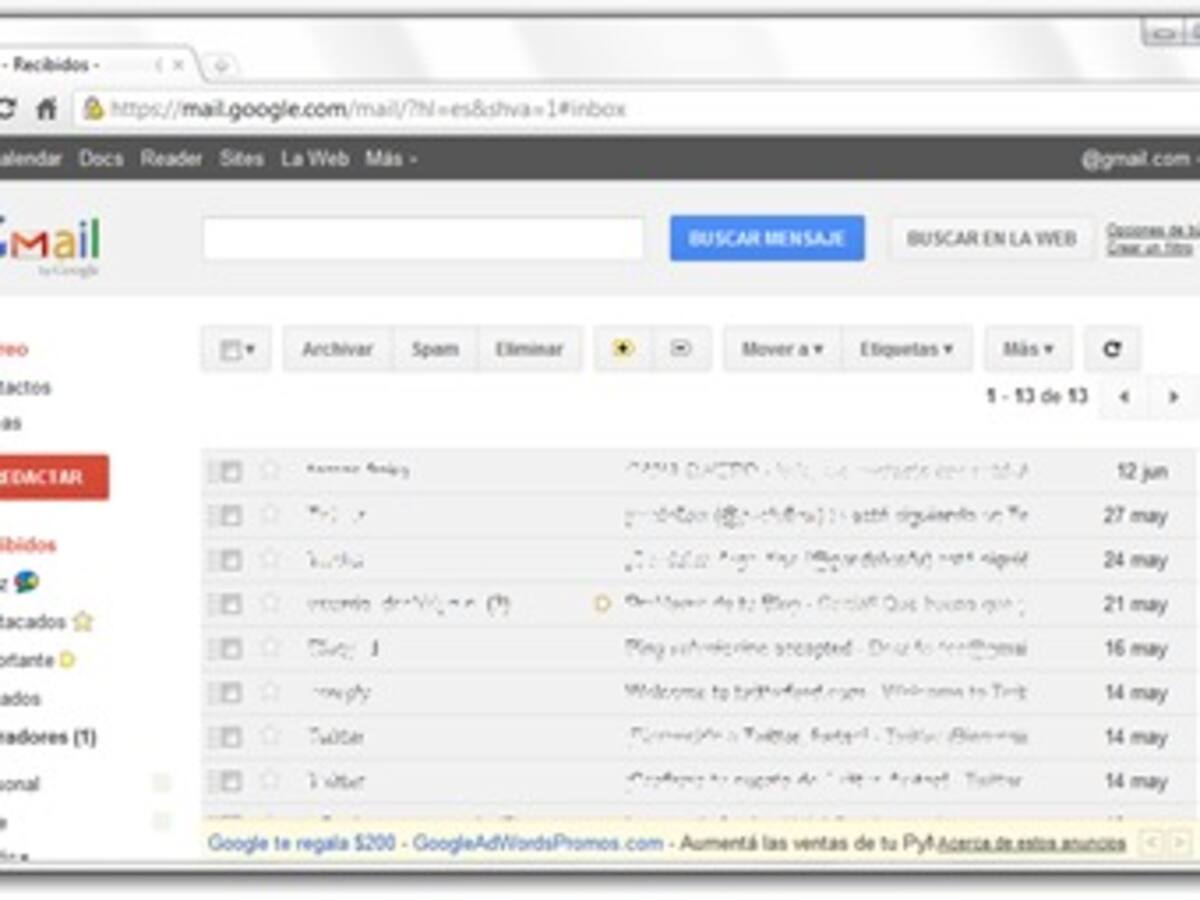The height and width of the screenshot is (900, 1200).
Task: Tick checkbox of the 12 jun message
Action: coord(230,471)
